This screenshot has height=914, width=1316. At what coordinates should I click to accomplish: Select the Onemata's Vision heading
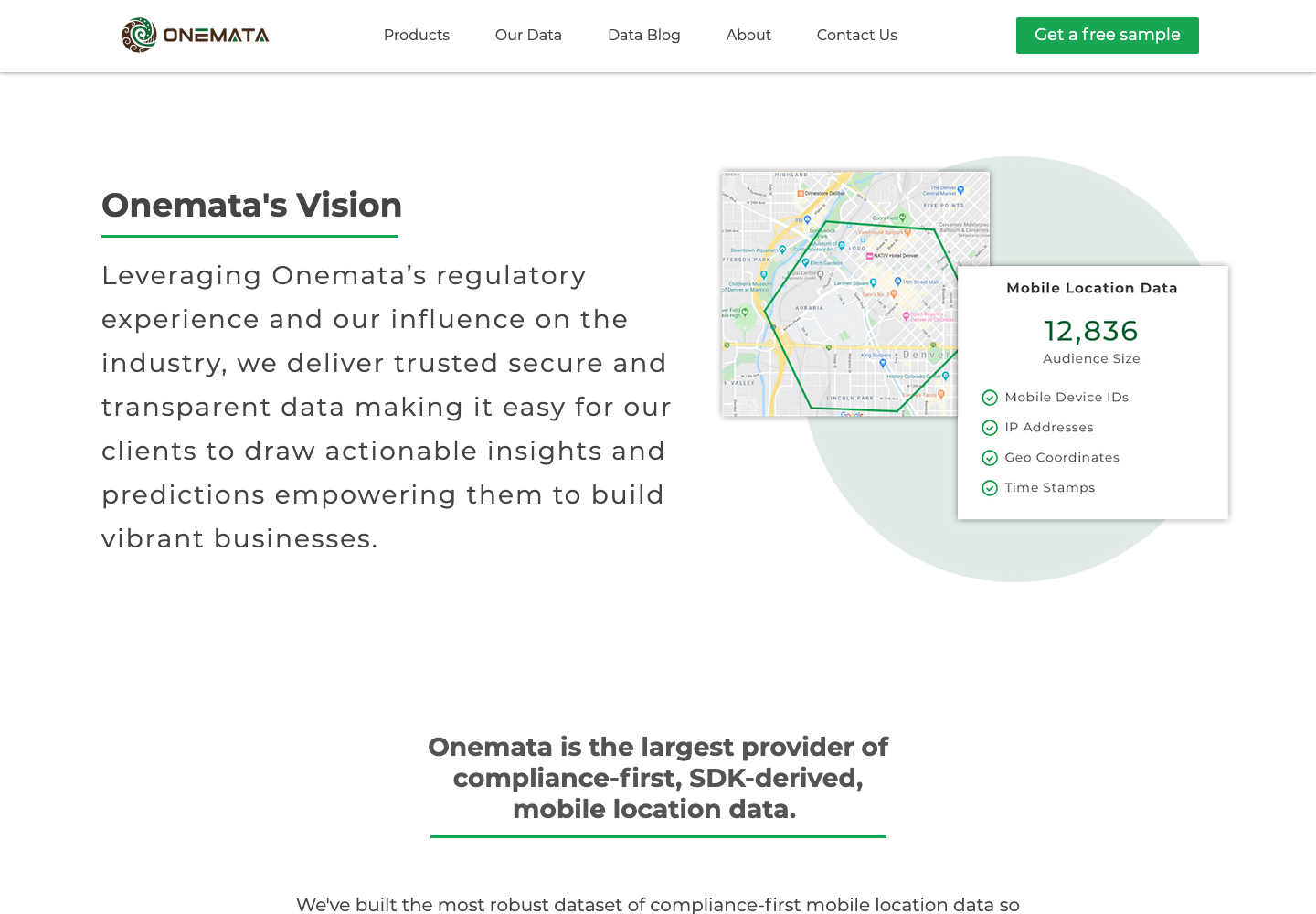pyautogui.click(x=251, y=206)
